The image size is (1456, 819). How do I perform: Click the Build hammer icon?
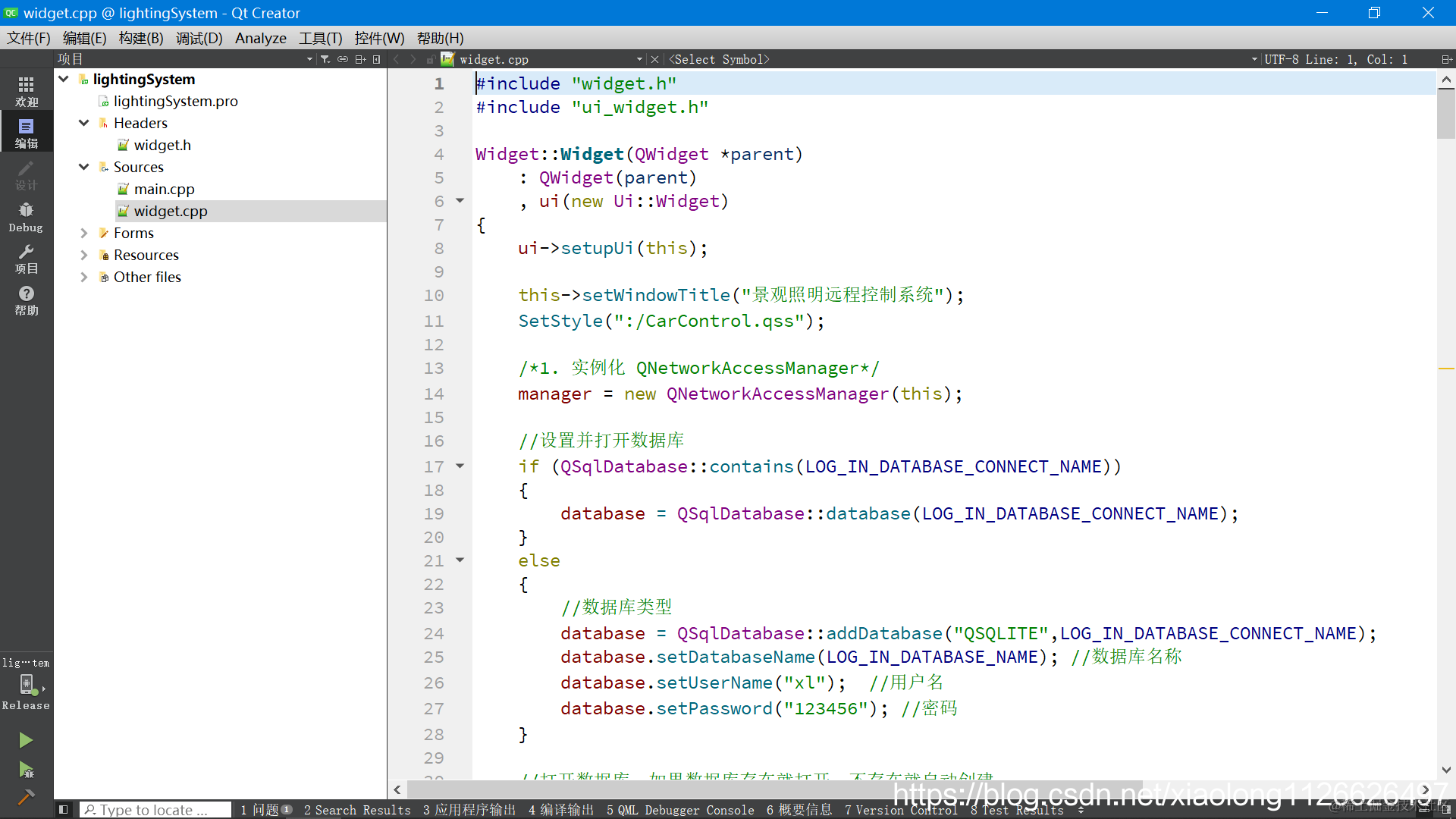pyautogui.click(x=26, y=797)
